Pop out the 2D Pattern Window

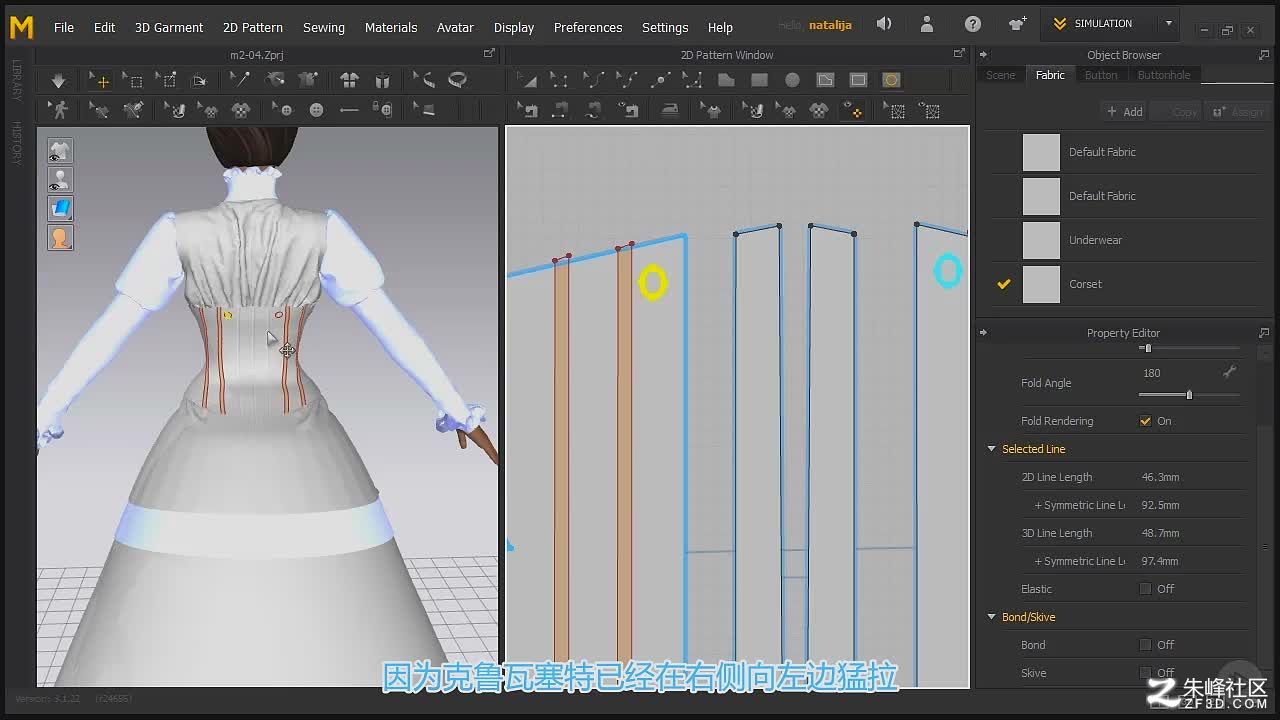click(x=959, y=54)
